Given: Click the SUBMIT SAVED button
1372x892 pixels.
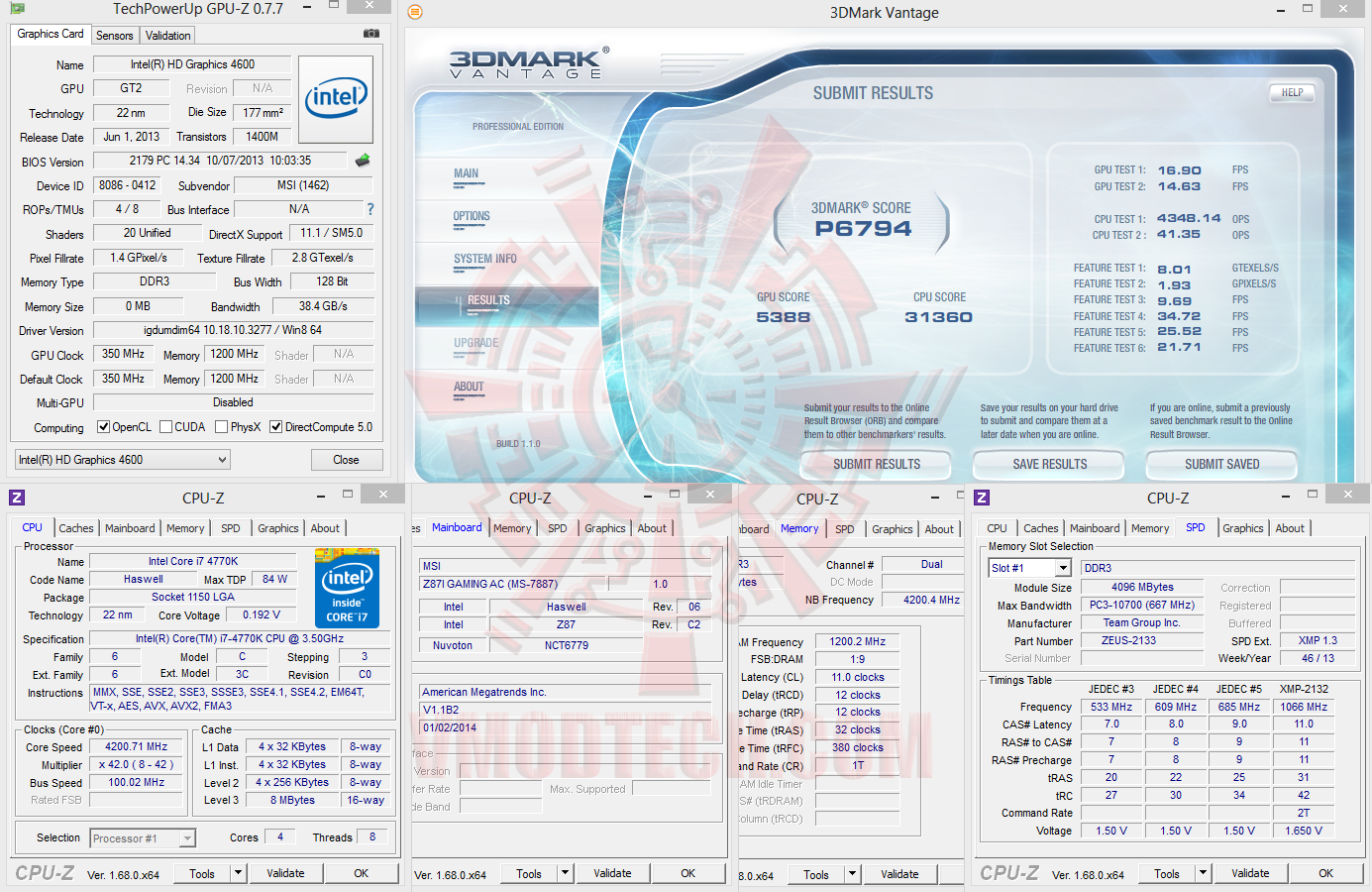Looking at the screenshot, I should pos(1222,464).
